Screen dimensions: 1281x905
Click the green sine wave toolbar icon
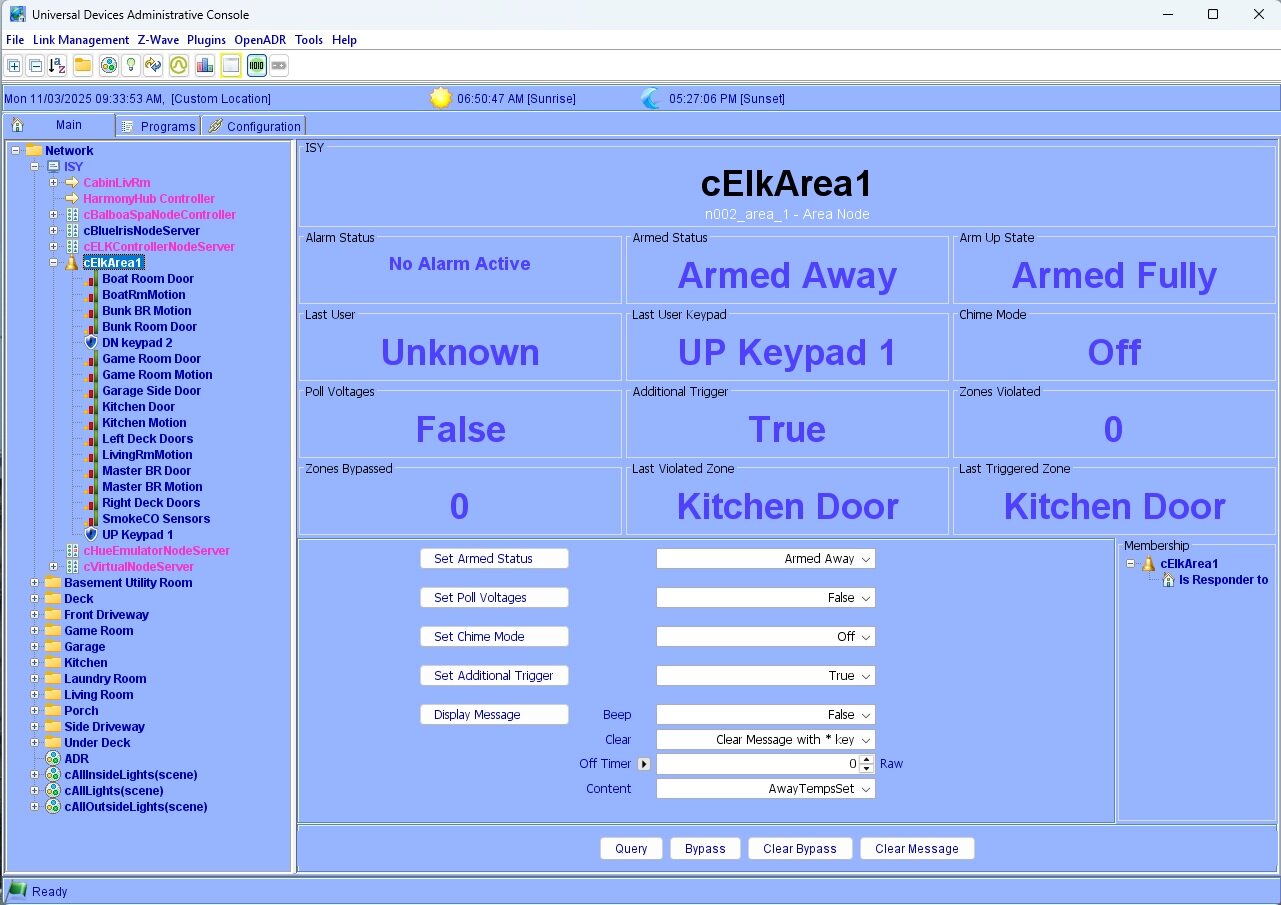pyautogui.click(x=179, y=66)
